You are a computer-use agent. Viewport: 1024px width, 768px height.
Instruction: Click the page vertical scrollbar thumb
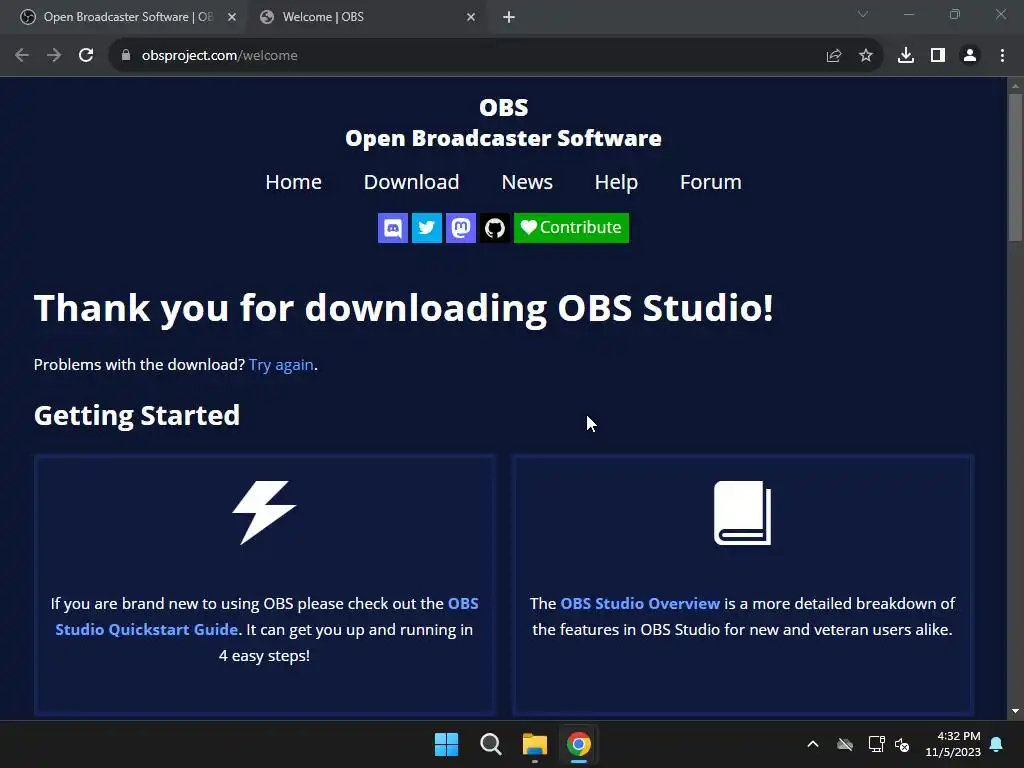tap(1015, 167)
